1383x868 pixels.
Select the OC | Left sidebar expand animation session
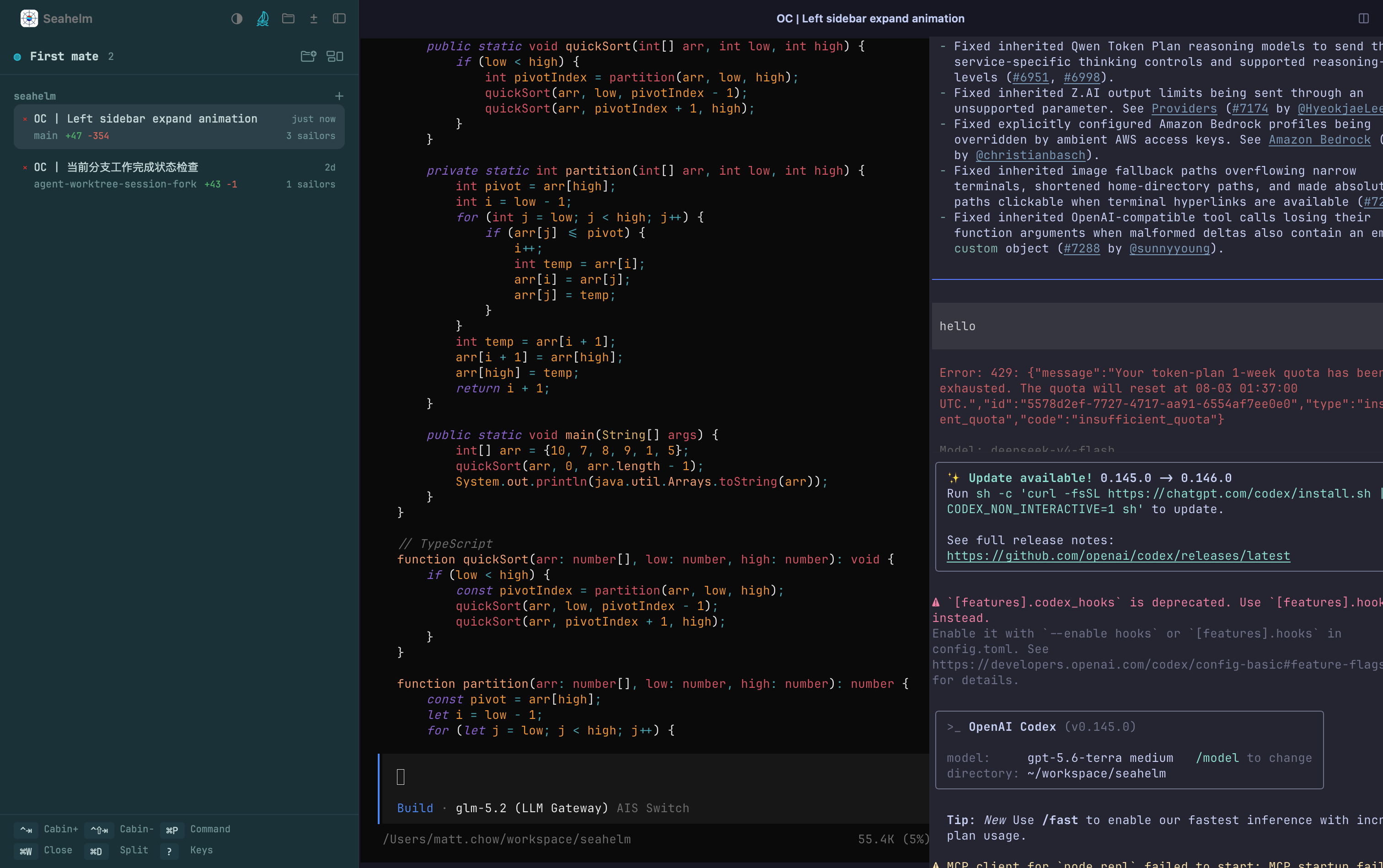pyautogui.click(x=179, y=127)
